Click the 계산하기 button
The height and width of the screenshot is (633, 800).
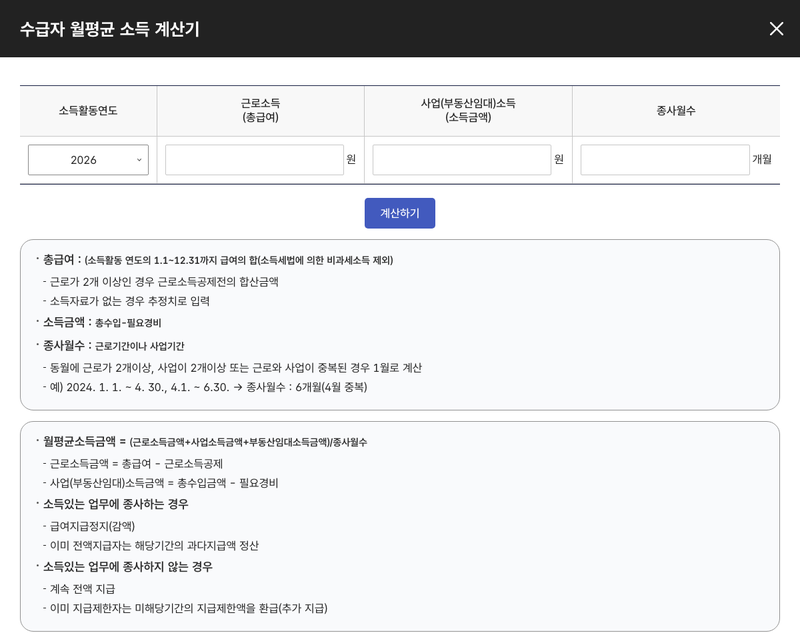point(400,213)
